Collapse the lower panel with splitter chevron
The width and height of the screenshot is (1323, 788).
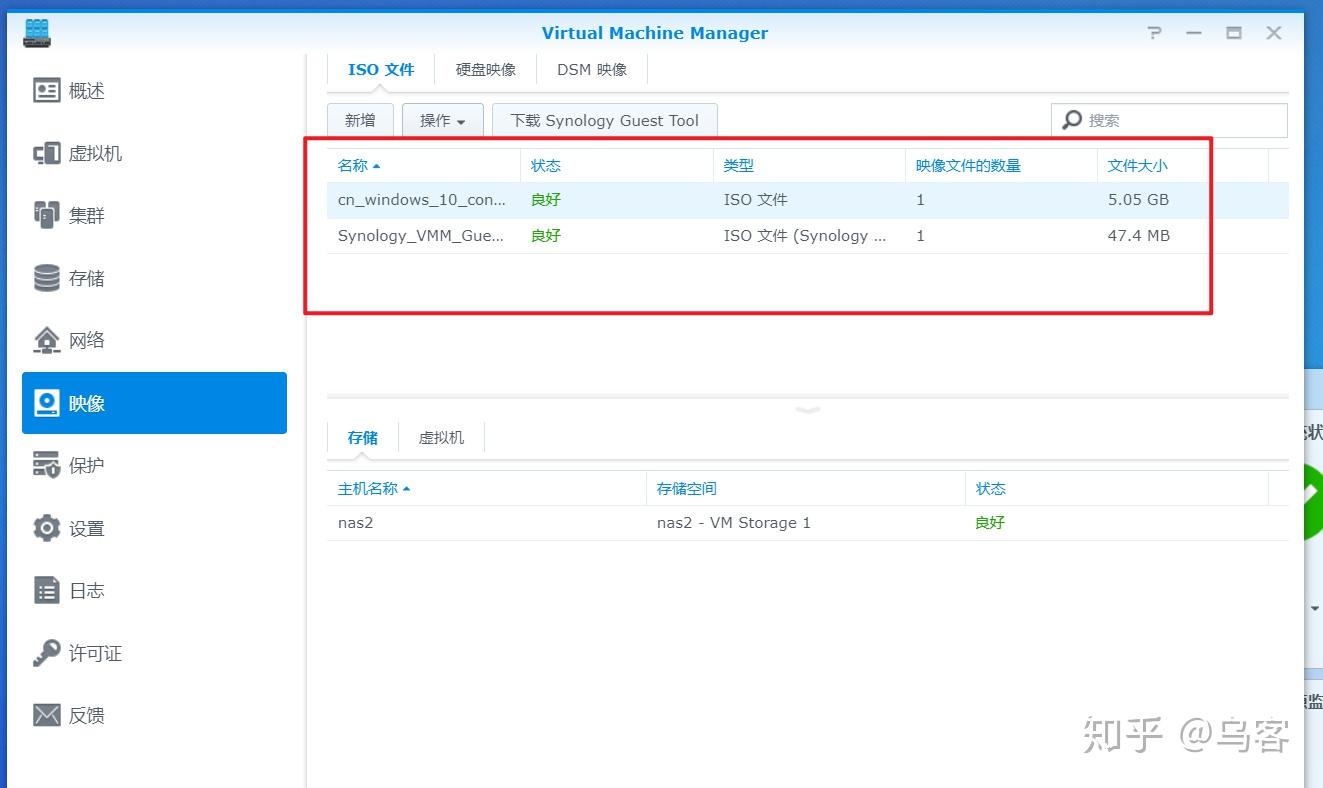coord(808,409)
